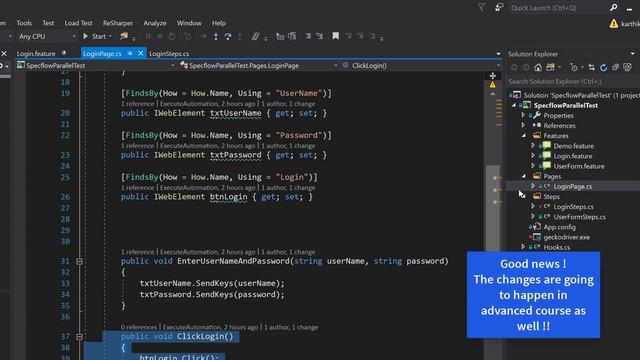This screenshot has height=360, width=640.
Task: Click the Step Over debug icon
Action: point(228,36)
